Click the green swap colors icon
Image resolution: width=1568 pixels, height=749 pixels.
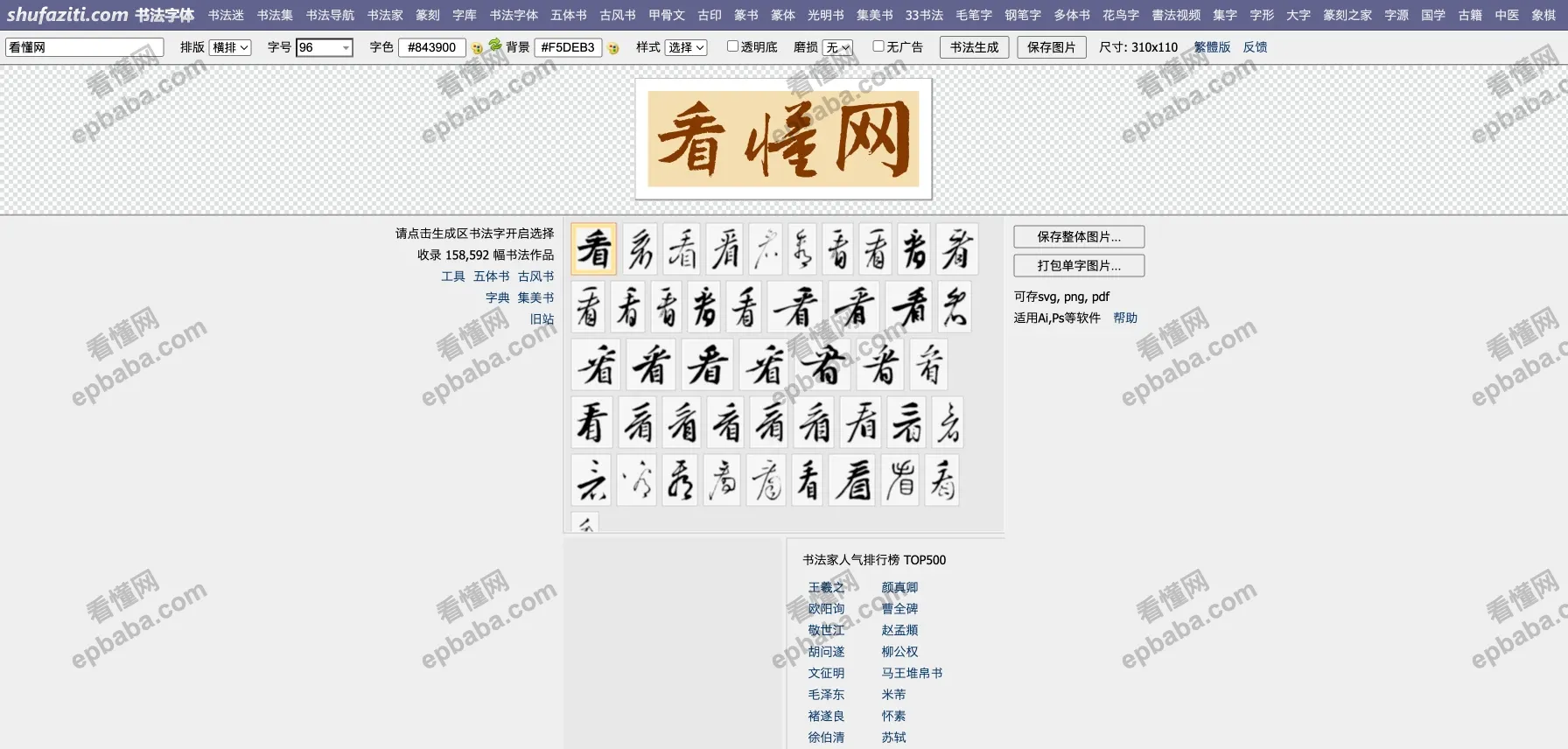[495, 45]
